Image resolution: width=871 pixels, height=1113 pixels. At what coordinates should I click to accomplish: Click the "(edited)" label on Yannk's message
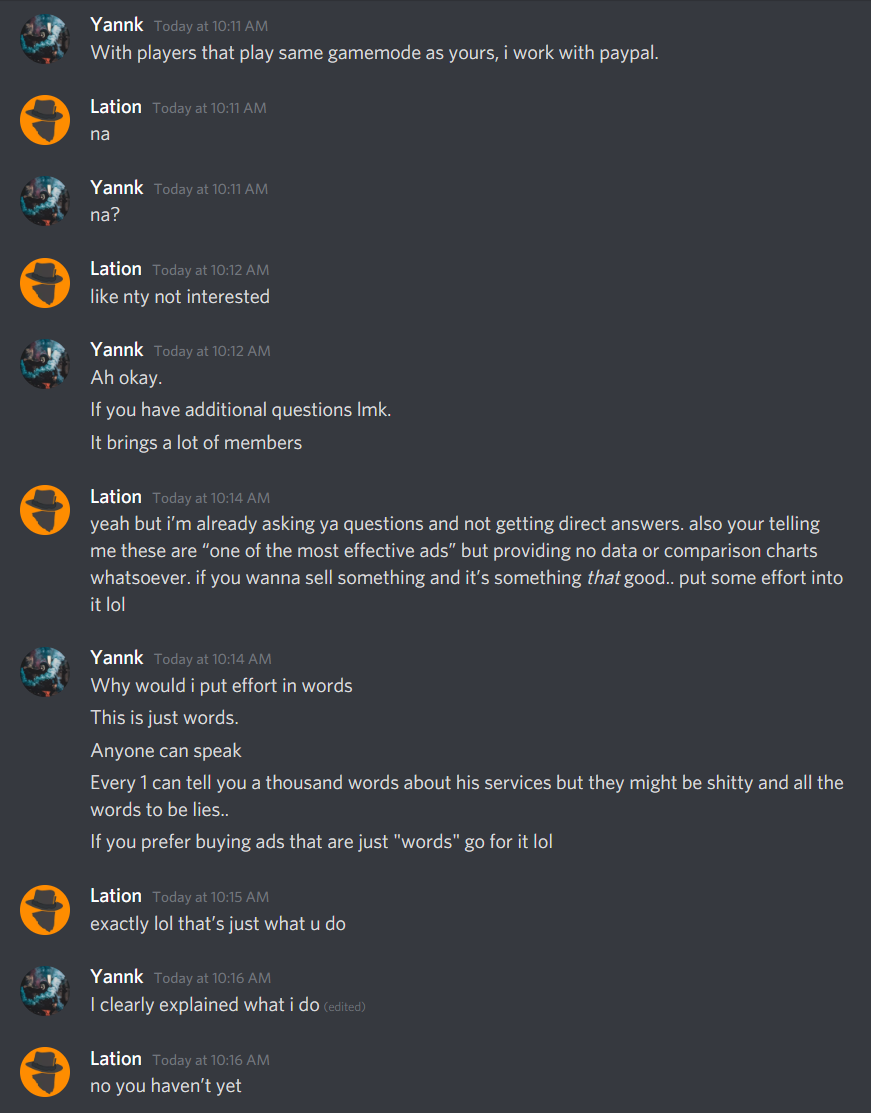point(345,1007)
